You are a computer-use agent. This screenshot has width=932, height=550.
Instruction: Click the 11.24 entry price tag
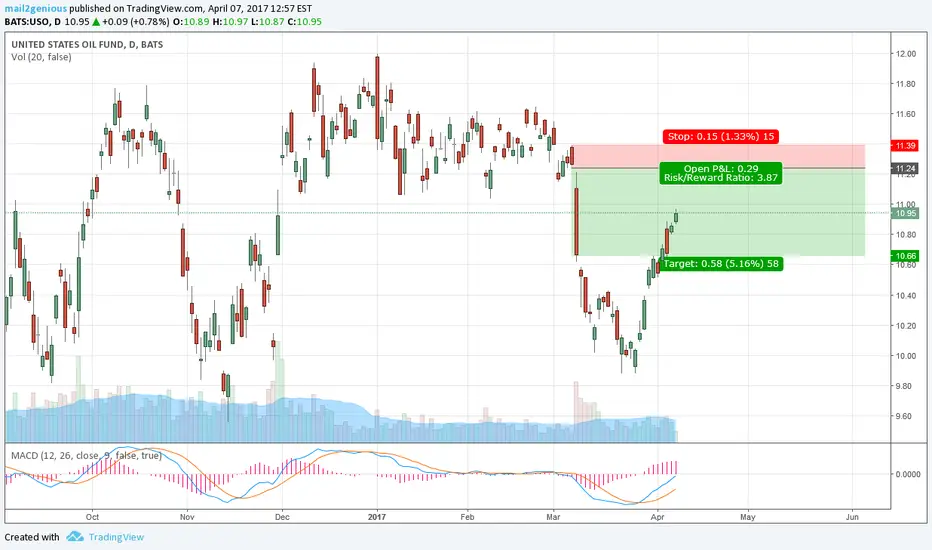pyautogui.click(x=905, y=169)
